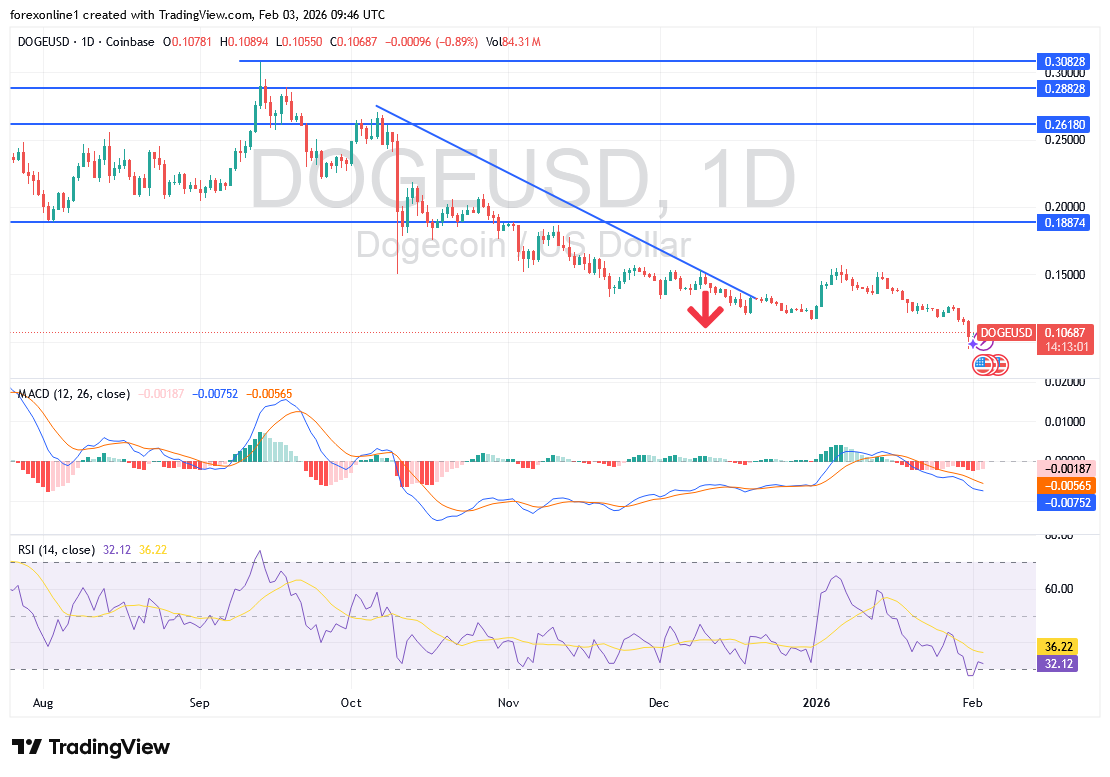Click the orange MACD signal label -0.00565
The image size is (1110, 777).
[1064, 485]
